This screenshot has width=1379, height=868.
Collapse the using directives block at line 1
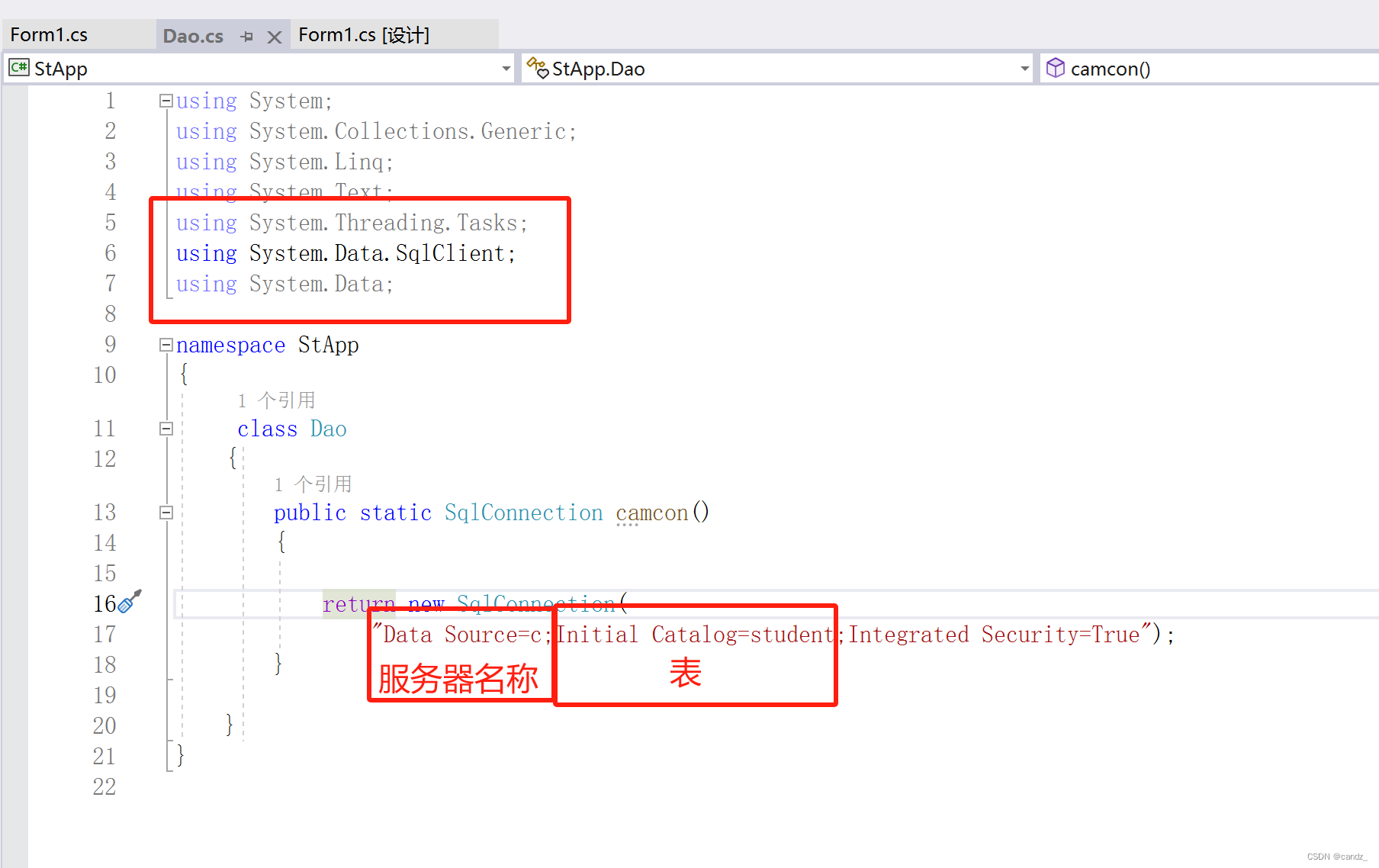point(165,100)
